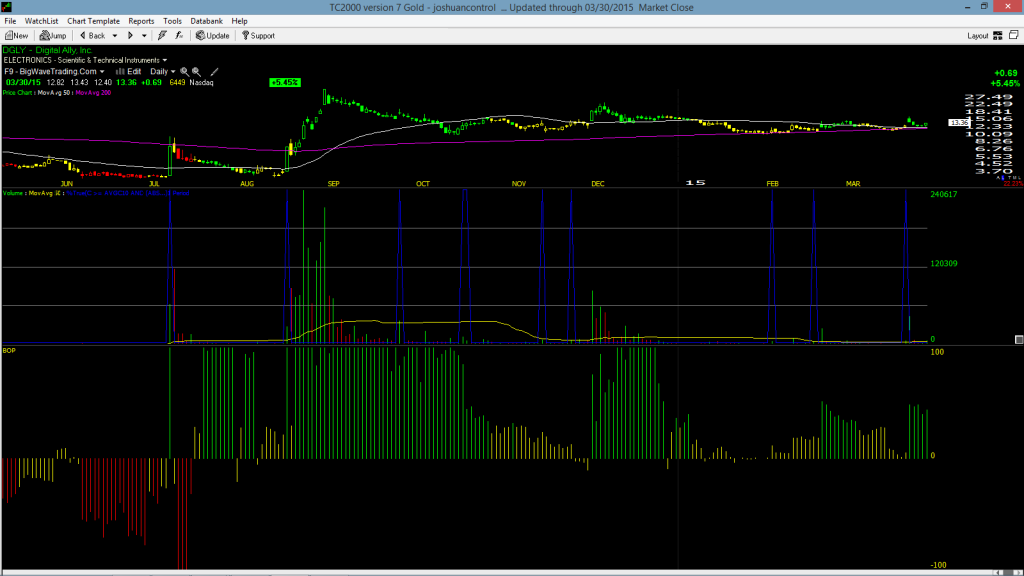Click the TC2000 app icon in title bar
Image resolution: width=1024 pixels, height=576 pixels.
pos(7,7)
